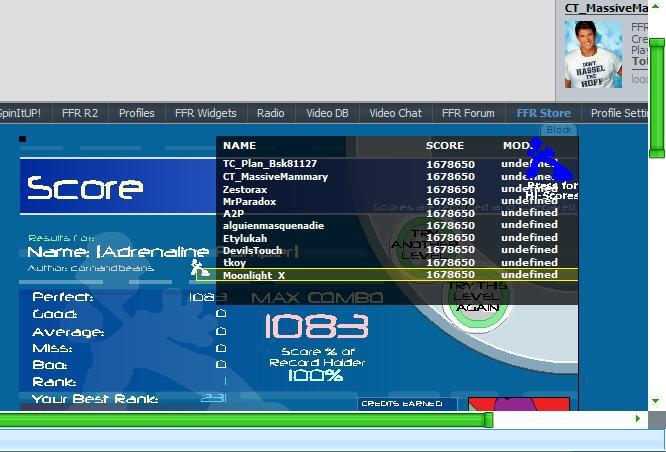Click the Credits Earned label
The image size is (666, 452).
(402, 404)
